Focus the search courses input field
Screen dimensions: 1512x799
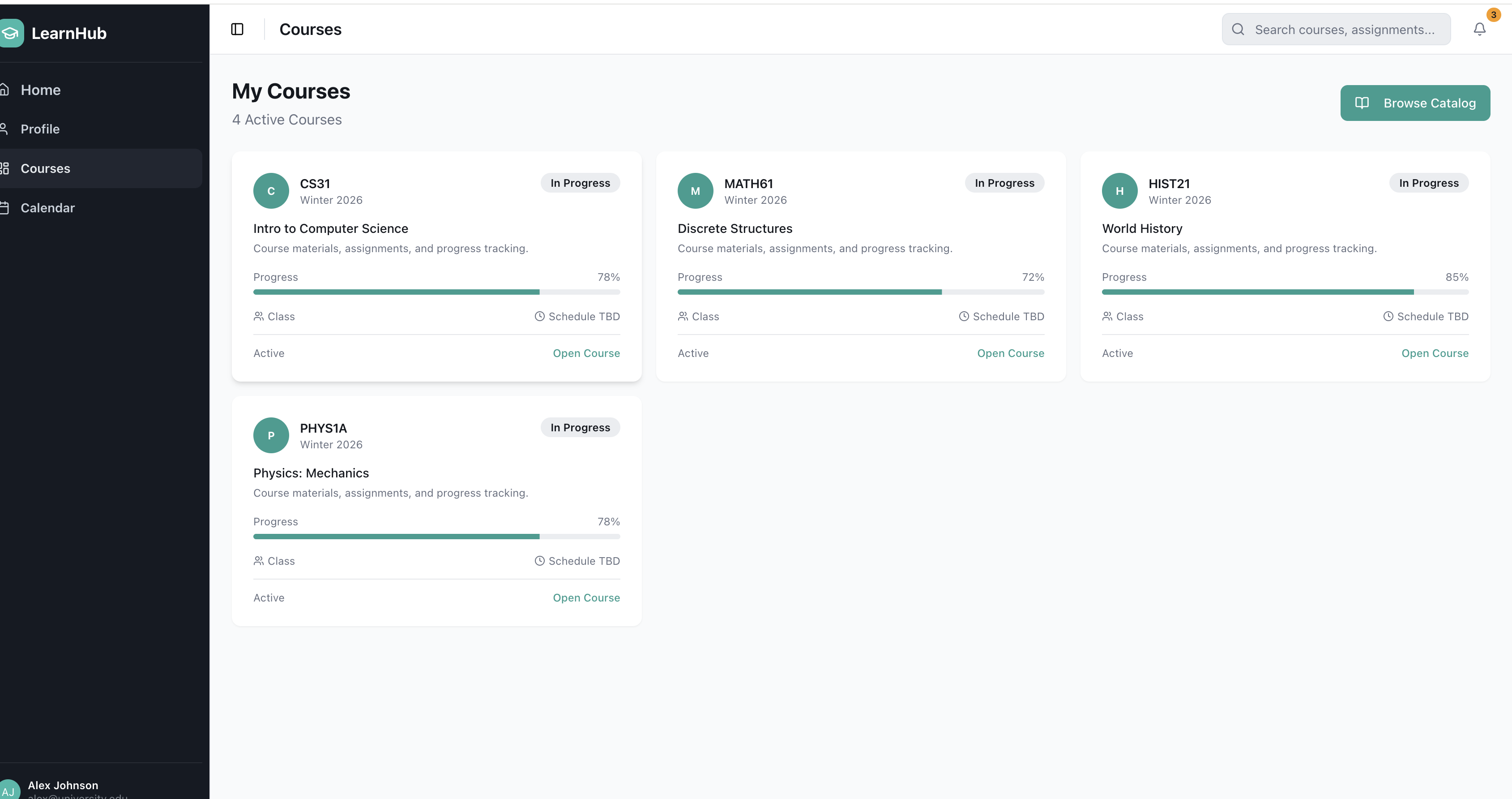(1344, 30)
